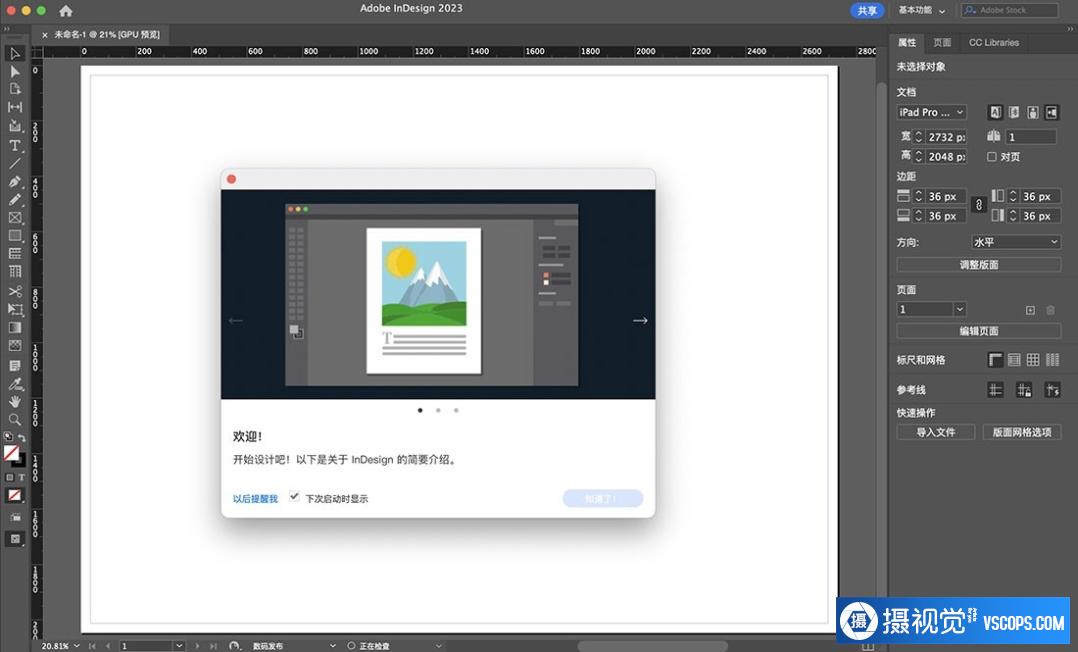This screenshot has width=1078, height=652.
Task: Select the Zoom magnifier tool
Action: 14,420
